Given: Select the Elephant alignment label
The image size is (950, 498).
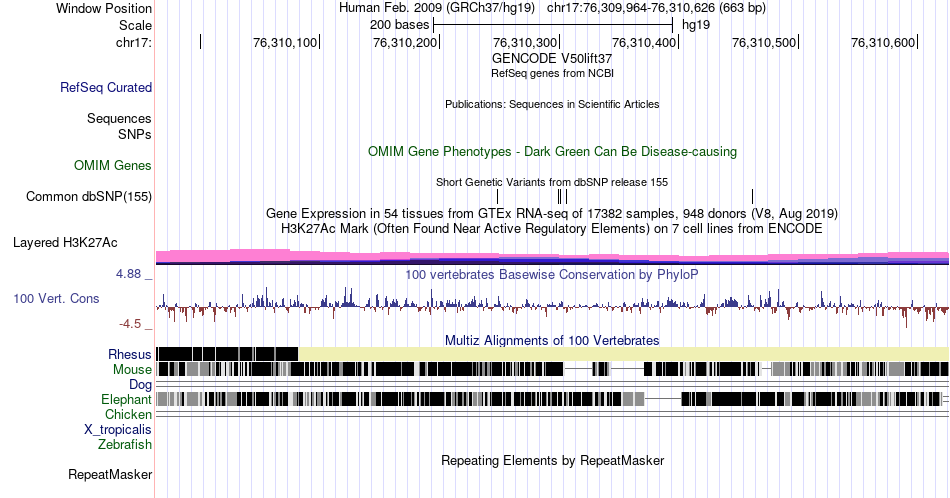Looking at the screenshot, I should coord(127,399).
